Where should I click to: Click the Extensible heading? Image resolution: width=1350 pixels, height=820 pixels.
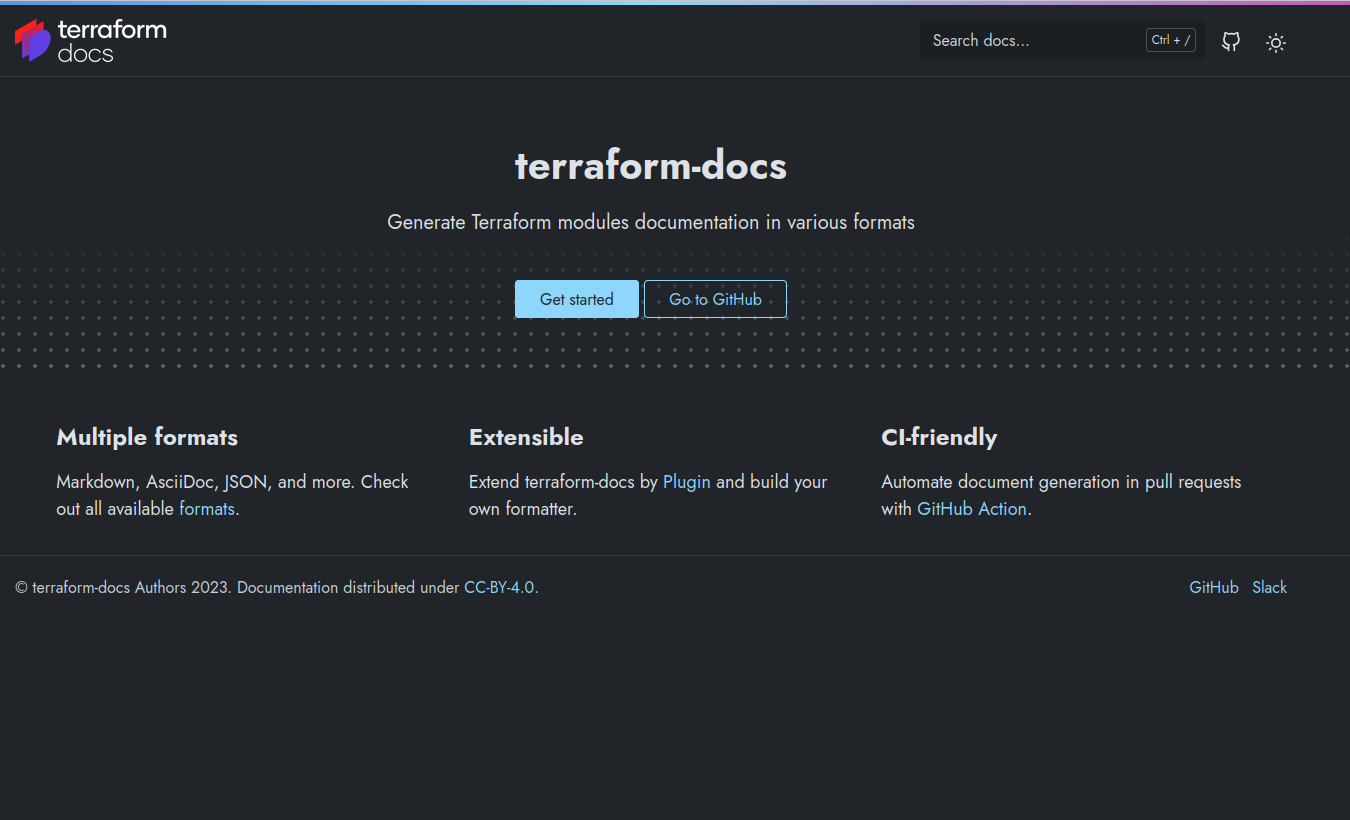[x=526, y=437]
